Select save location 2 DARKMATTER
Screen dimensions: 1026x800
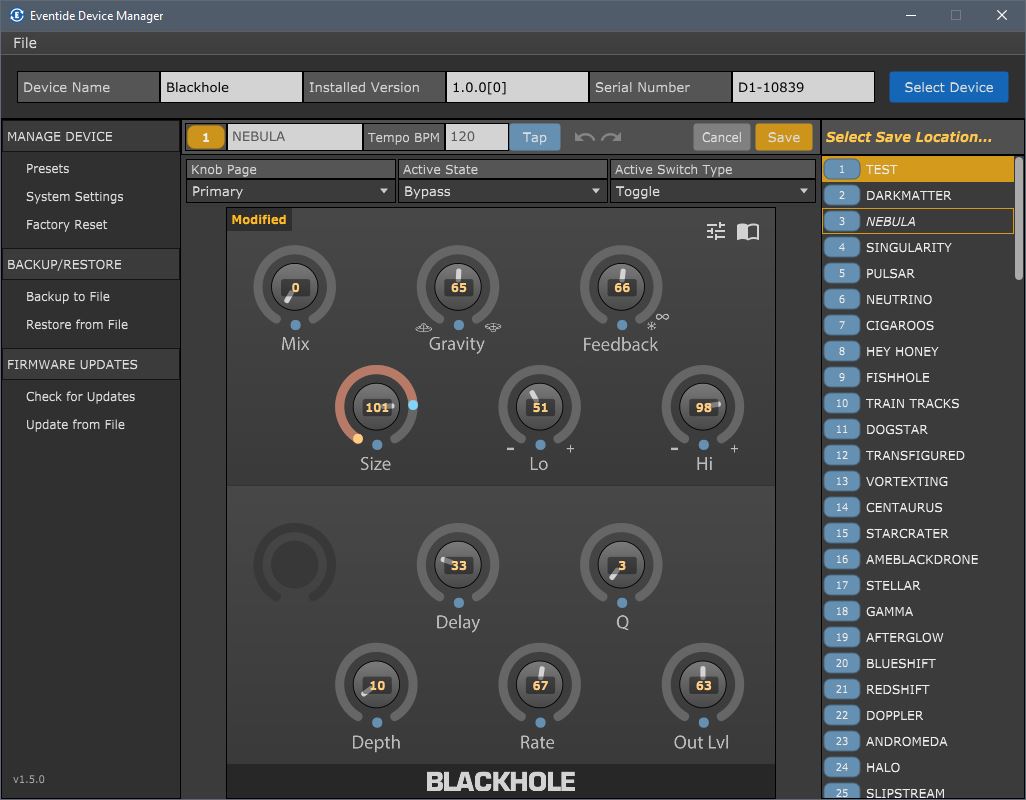pyautogui.click(x=918, y=196)
